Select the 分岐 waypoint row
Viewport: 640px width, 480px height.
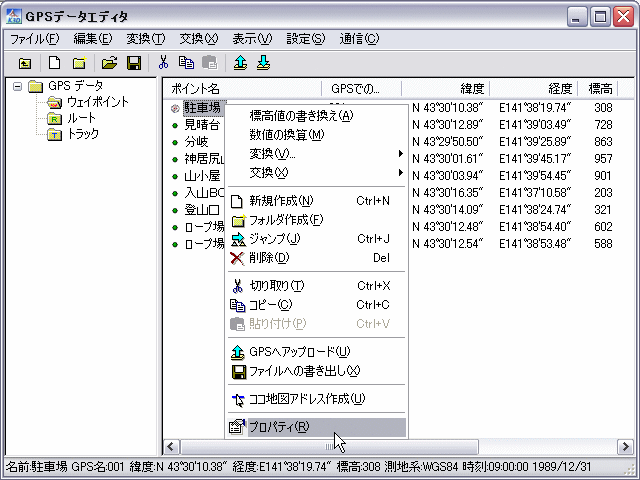point(196,142)
